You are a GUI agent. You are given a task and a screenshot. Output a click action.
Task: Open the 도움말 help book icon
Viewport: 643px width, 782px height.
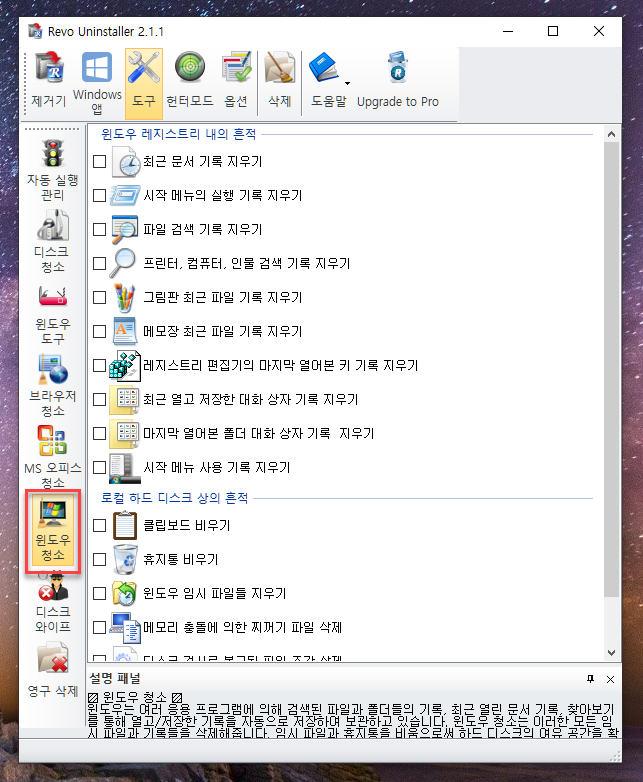(324, 69)
